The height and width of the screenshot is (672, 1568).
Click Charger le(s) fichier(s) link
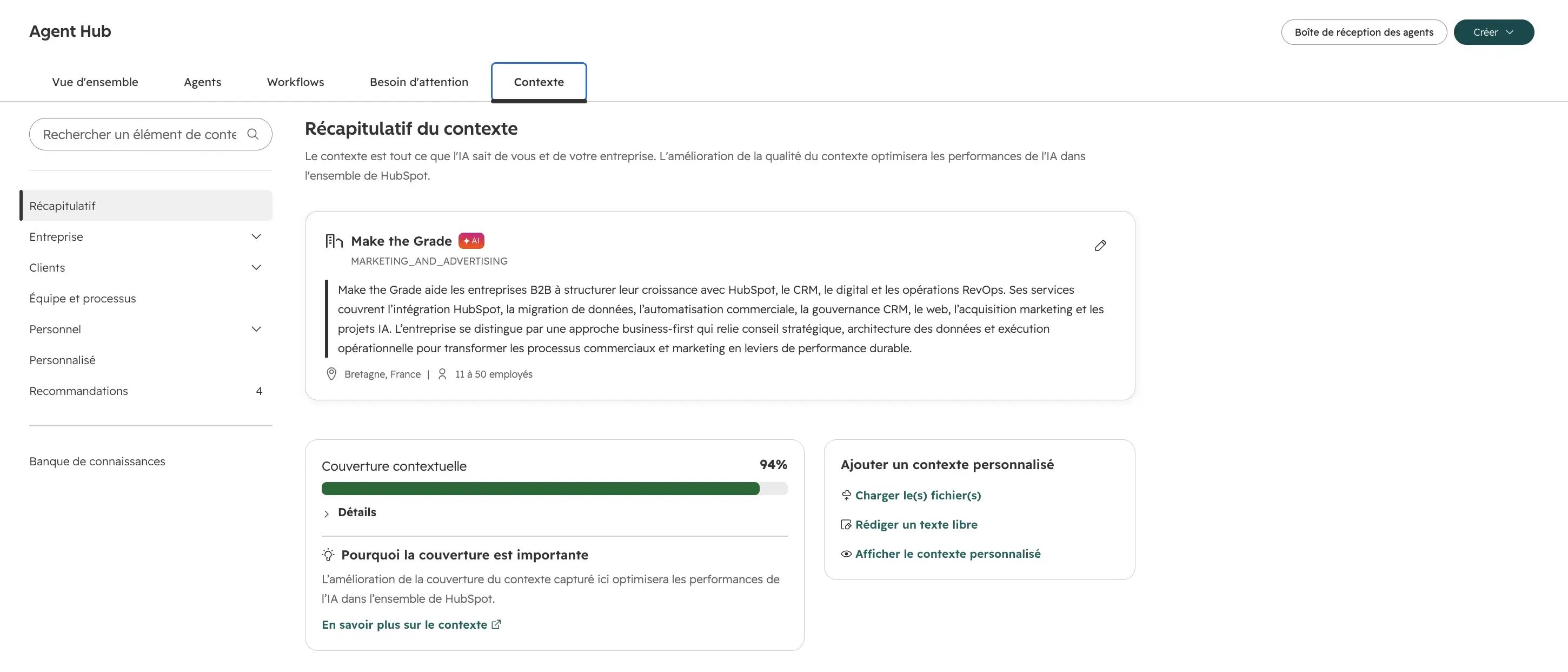click(918, 495)
